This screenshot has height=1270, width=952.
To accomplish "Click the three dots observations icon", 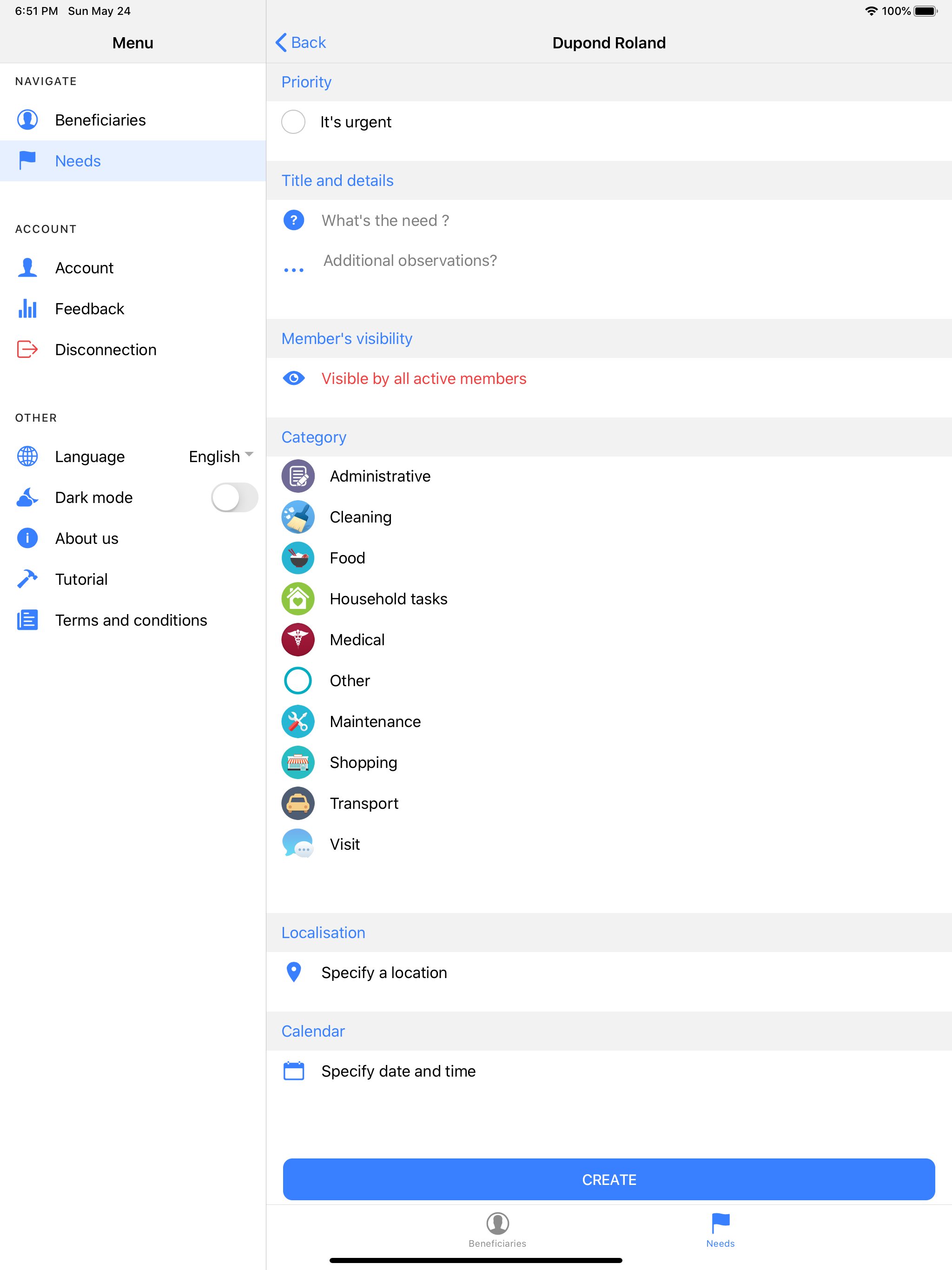I will coord(294,270).
